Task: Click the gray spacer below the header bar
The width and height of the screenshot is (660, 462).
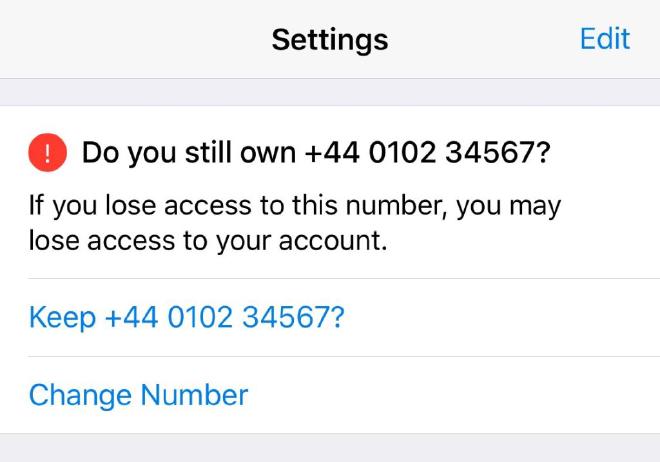Action: click(330, 92)
